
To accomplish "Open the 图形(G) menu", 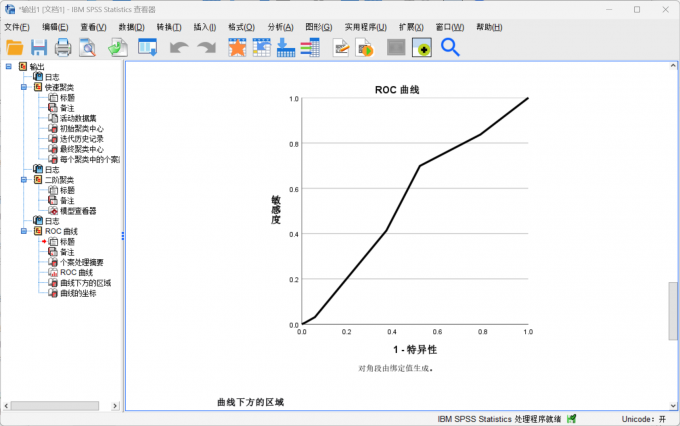I will click(x=319, y=27).
